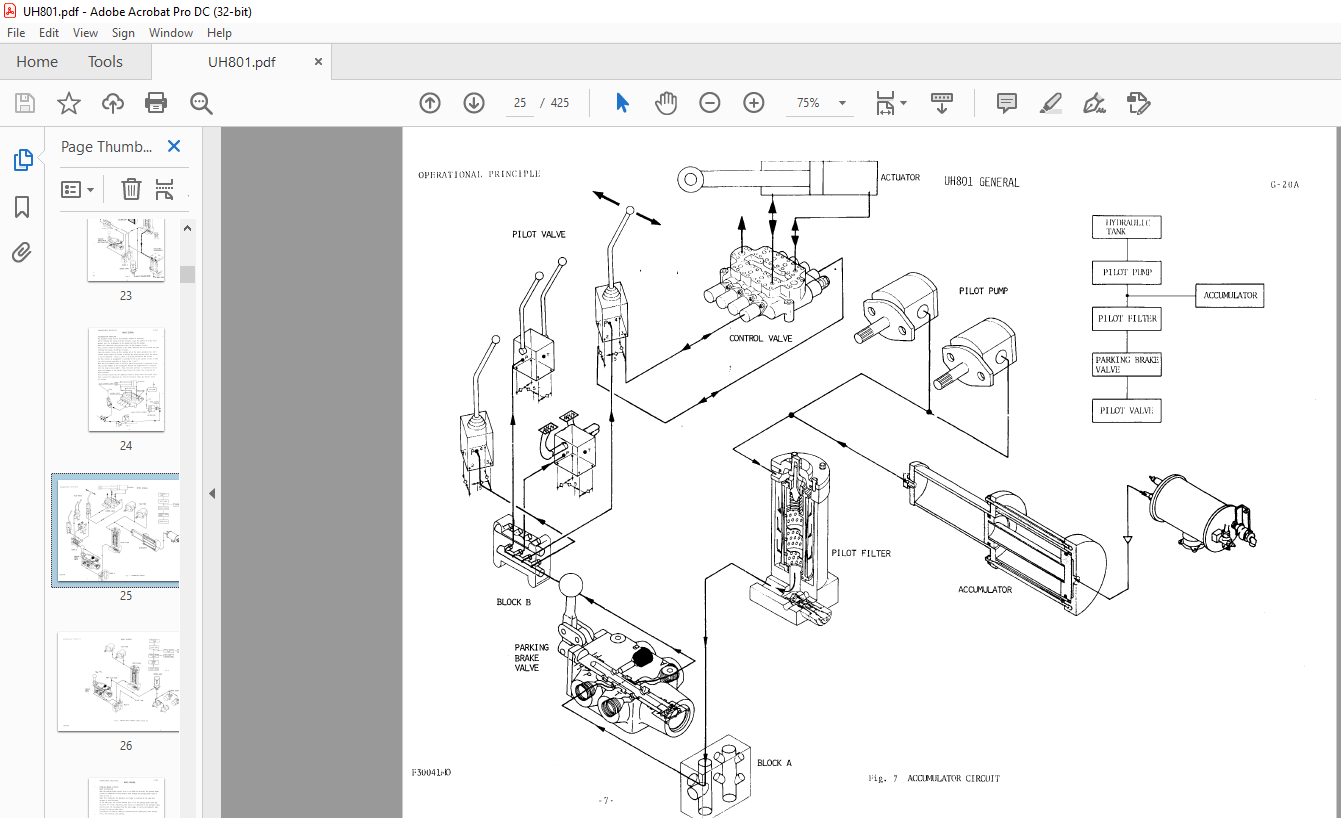Click the Zoom out minus icon
The width and height of the screenshot is (1341, 818).
coord(710,103)
